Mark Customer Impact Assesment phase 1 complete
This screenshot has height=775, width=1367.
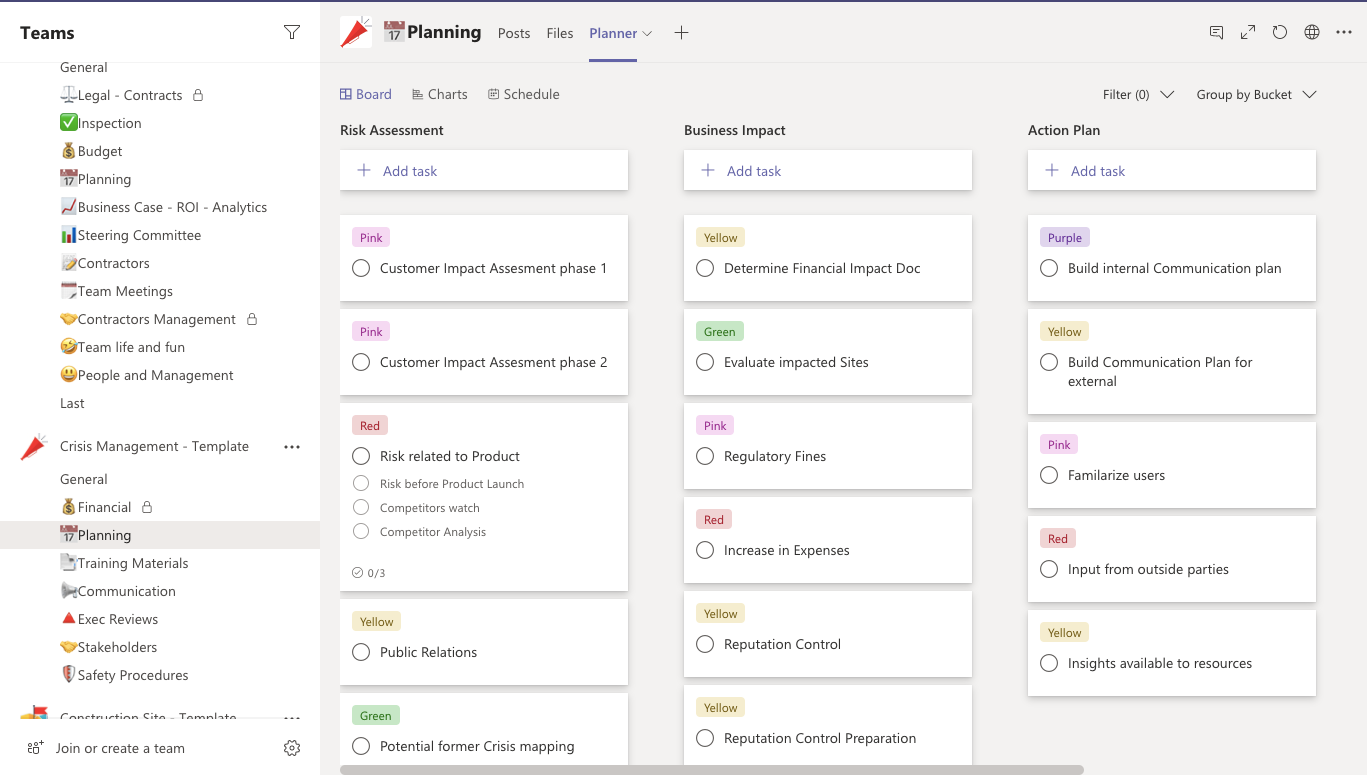coord(361,268)
